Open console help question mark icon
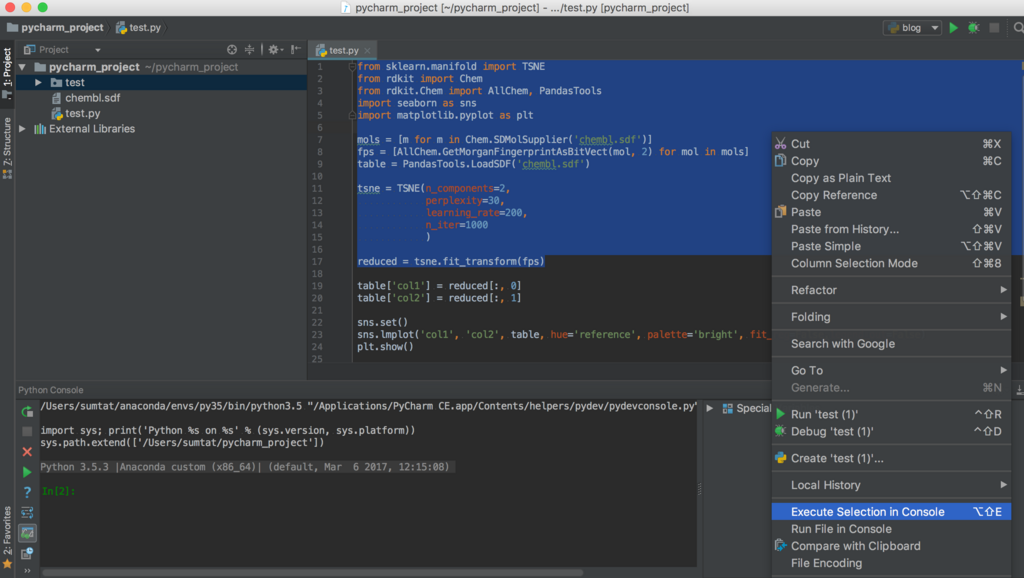1024x578 pixels. (27, 492)
